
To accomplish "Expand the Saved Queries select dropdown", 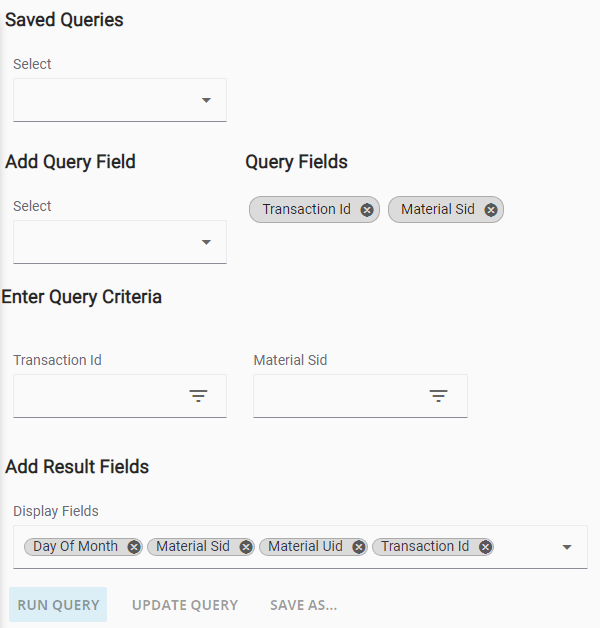I will [x=120, y=100].
